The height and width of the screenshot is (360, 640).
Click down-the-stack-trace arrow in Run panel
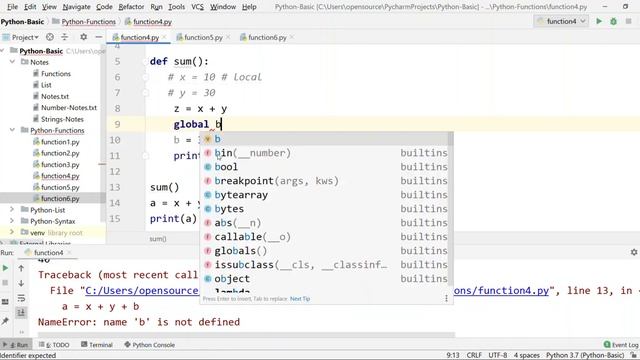[x=21, y=283]
